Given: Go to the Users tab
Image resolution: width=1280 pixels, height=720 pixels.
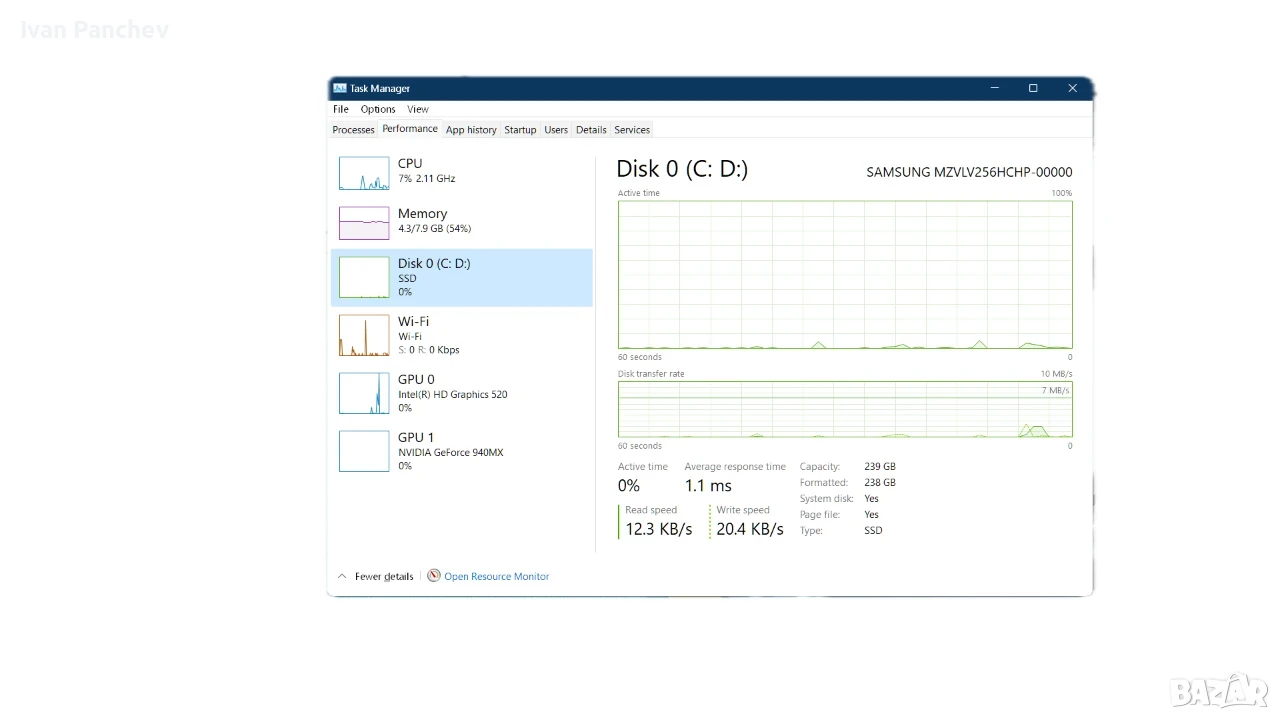Looking at the screenshot, I should coord(556,130).
